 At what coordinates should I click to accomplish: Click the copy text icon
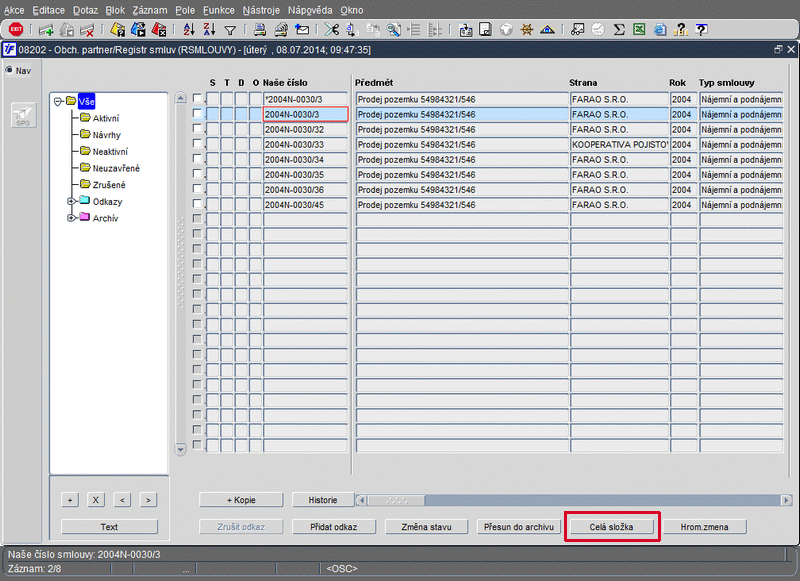click(352, 30)
